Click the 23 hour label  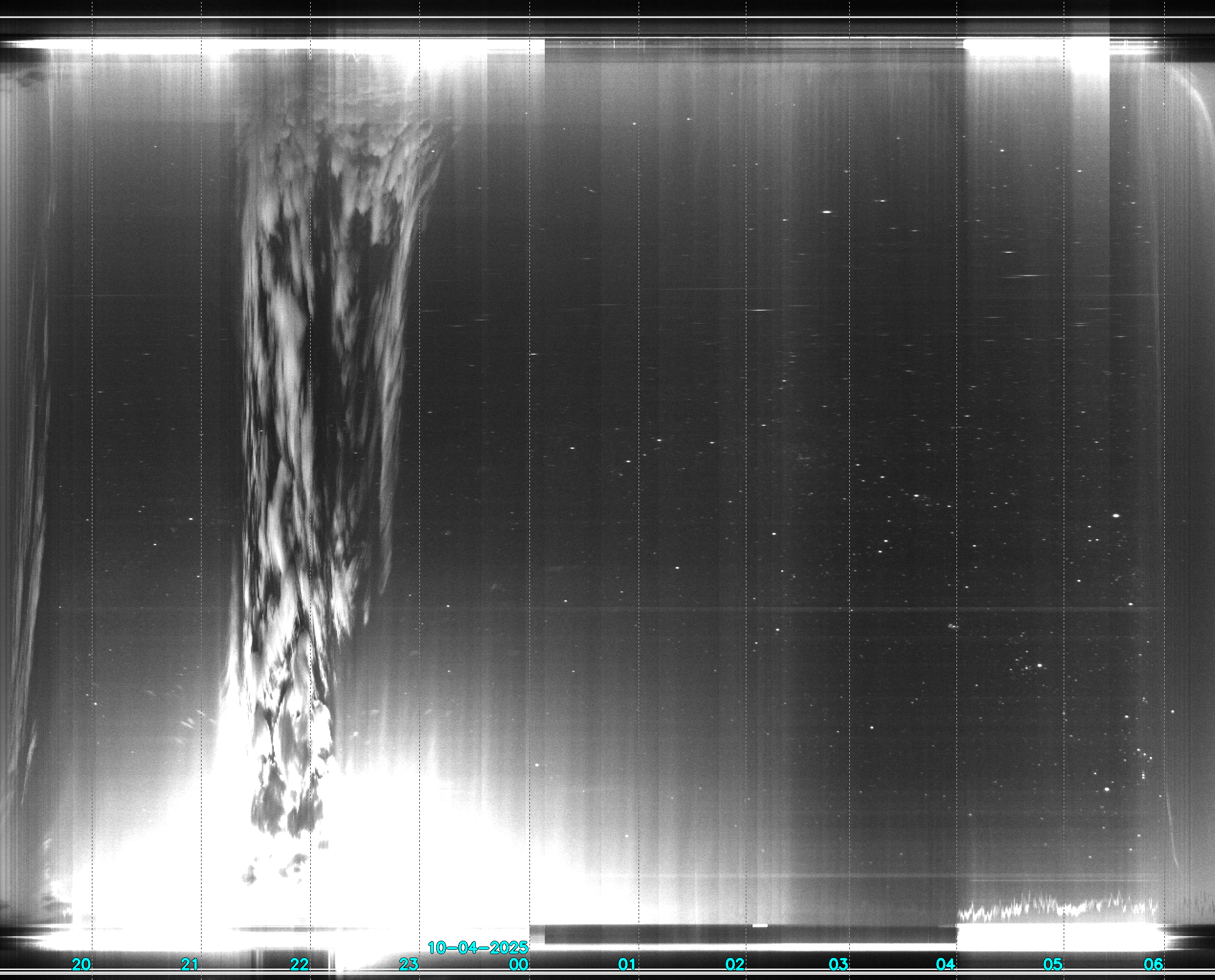click(x=408, y=964)
